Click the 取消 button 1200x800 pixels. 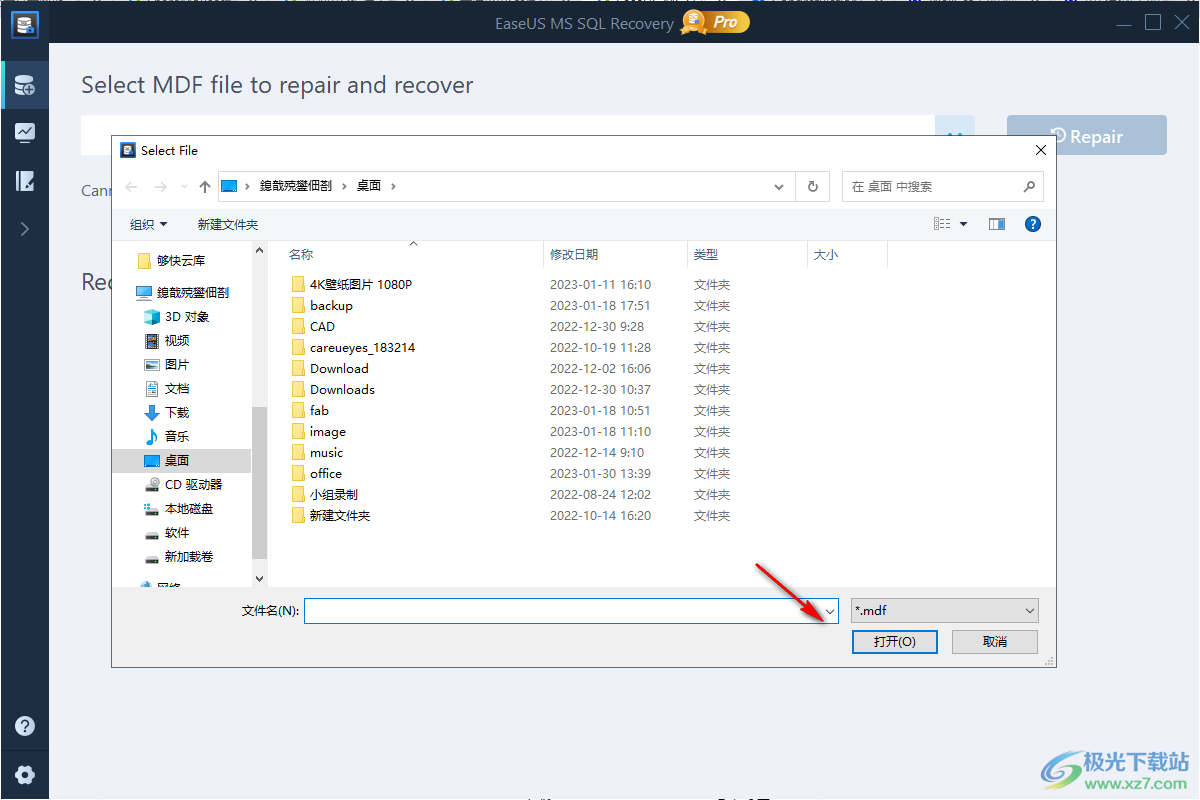coord(995,642)
